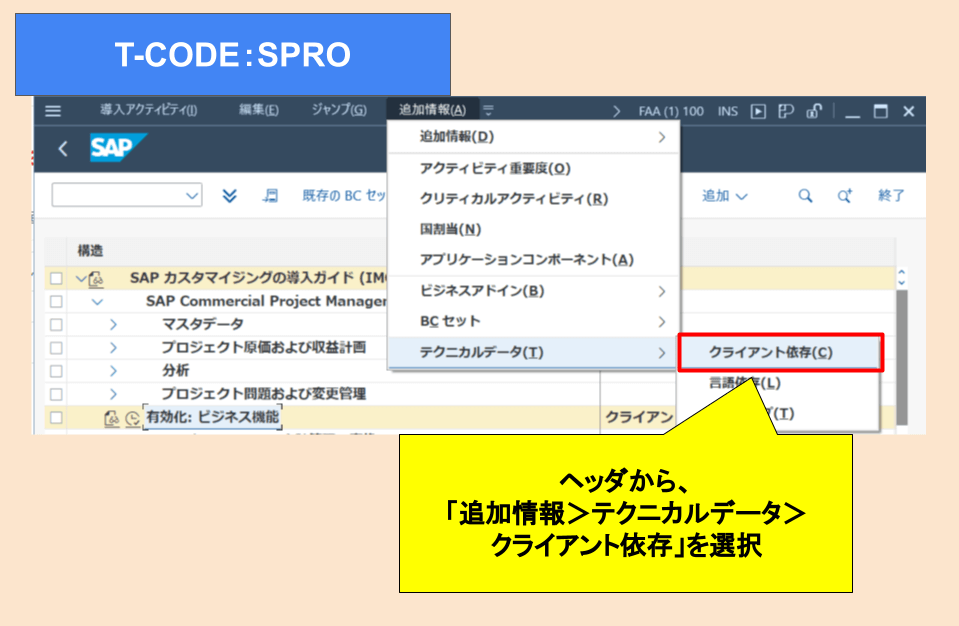Viewport: 959px width, 626px height.
Task: Click the BC set note icon in toolbar
Action: coord(271,196)
